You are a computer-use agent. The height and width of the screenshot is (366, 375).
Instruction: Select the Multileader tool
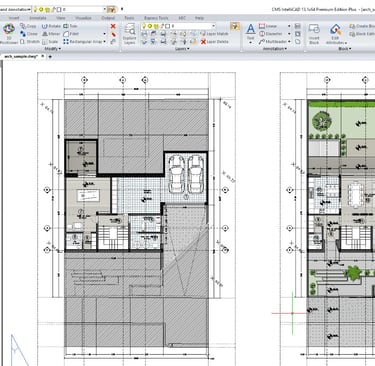click(273, 42)
